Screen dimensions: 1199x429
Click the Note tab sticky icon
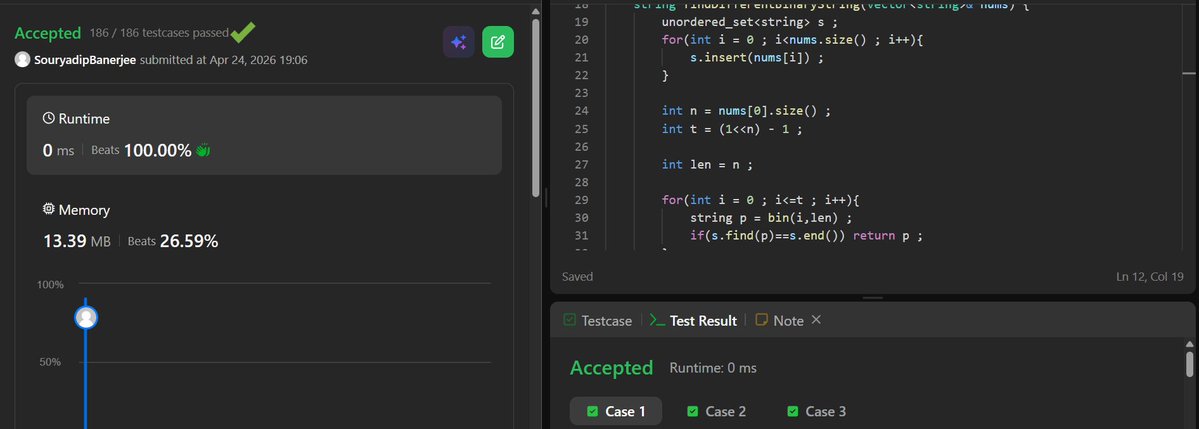[x=761, y=320]
